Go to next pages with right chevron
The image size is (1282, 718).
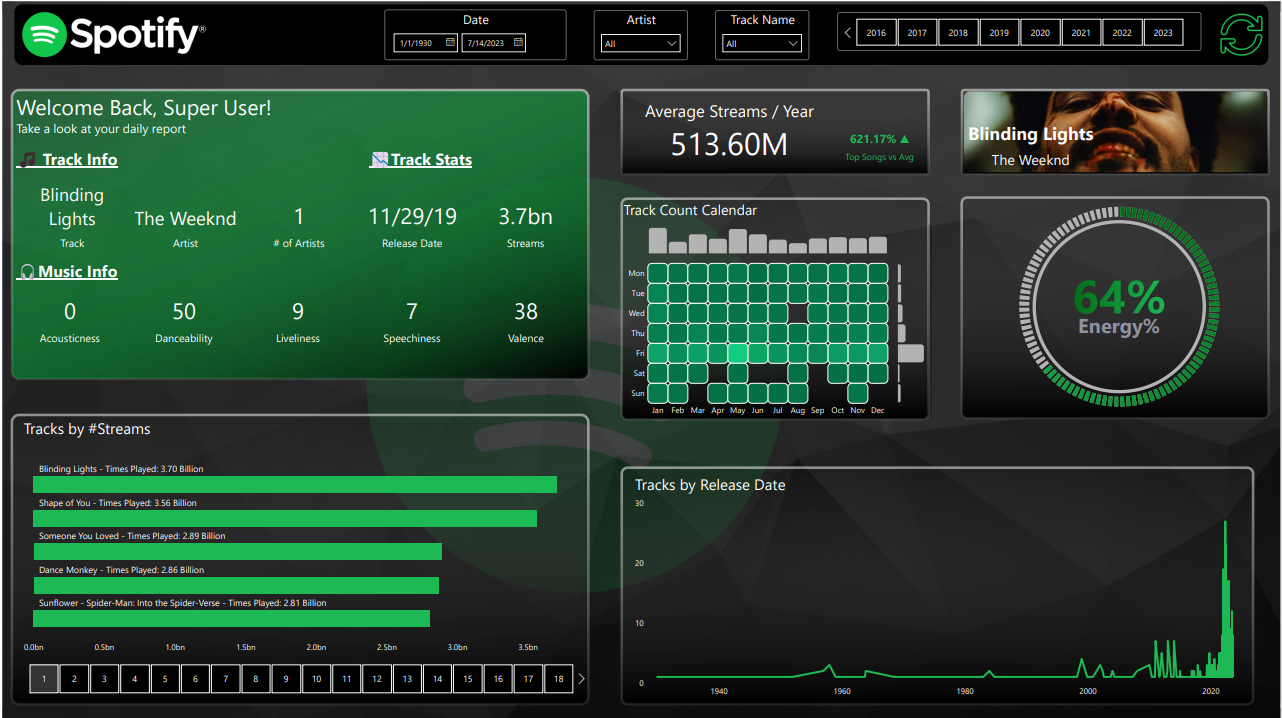tap(581, 679)
